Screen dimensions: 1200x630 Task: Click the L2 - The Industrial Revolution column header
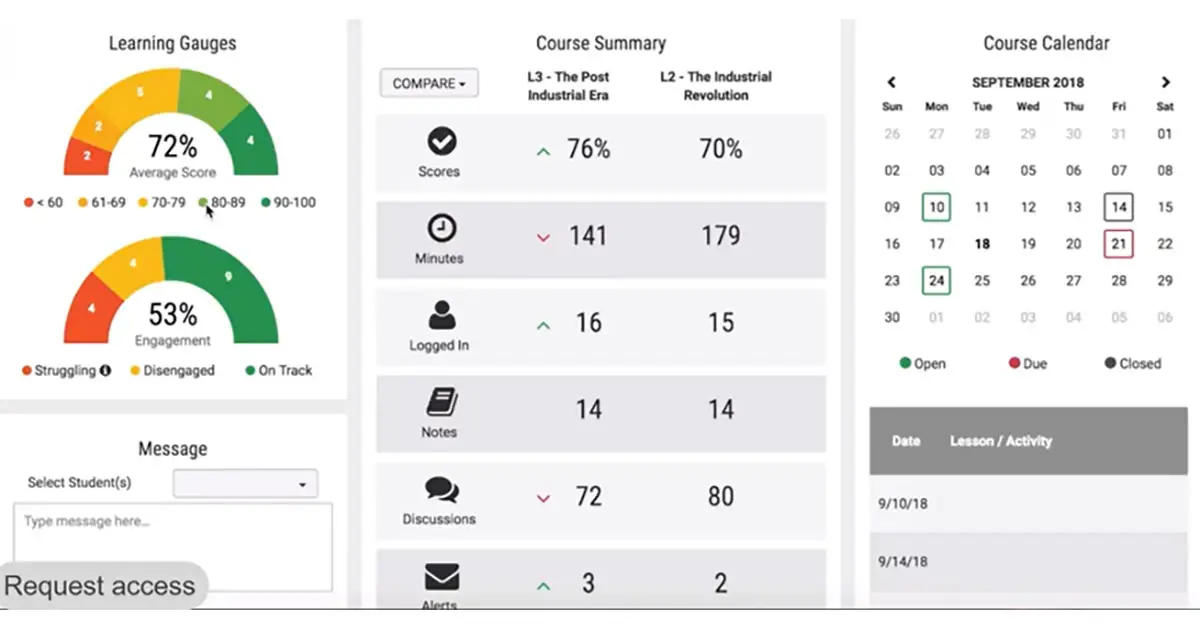[716, 86]
